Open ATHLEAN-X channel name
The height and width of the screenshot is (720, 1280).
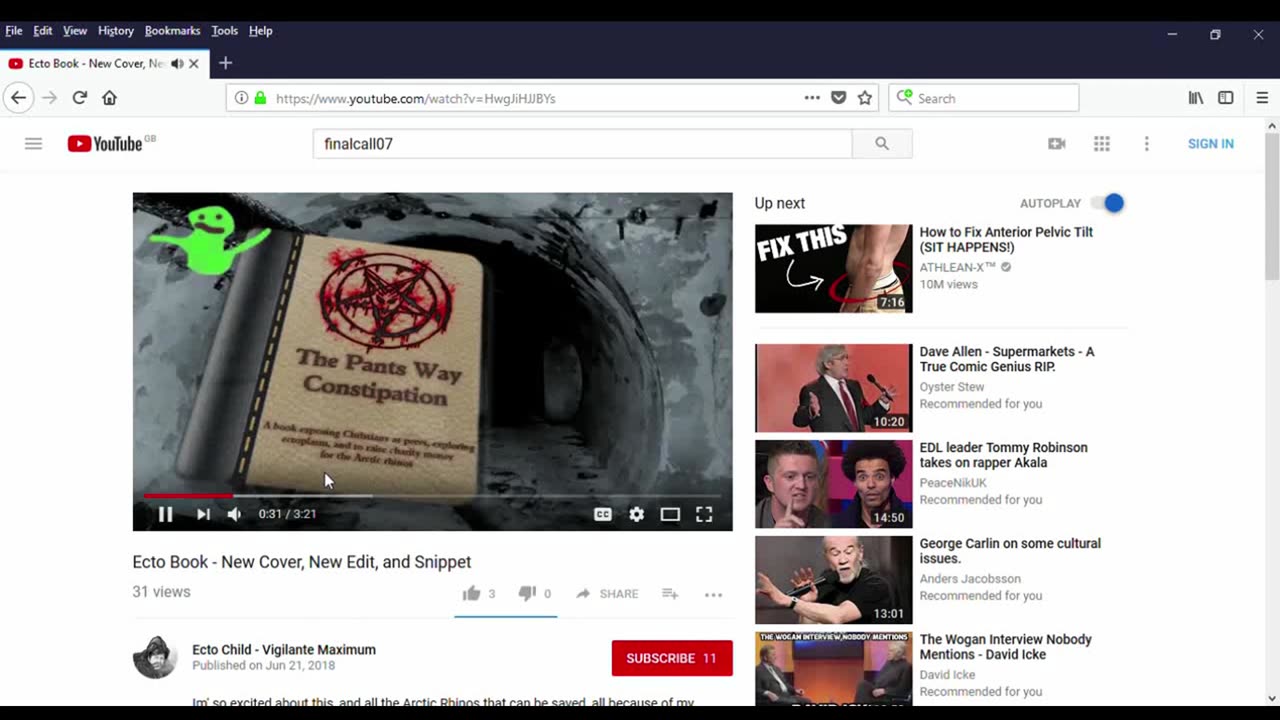958,267
